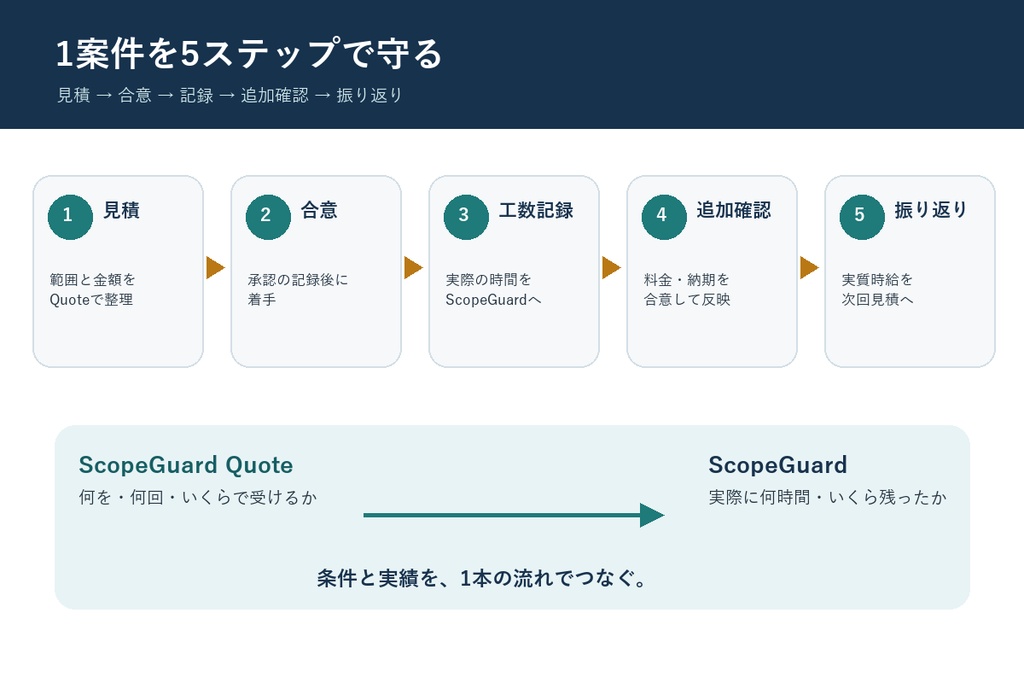Select the step heading 合意

[x=319, y=210]
